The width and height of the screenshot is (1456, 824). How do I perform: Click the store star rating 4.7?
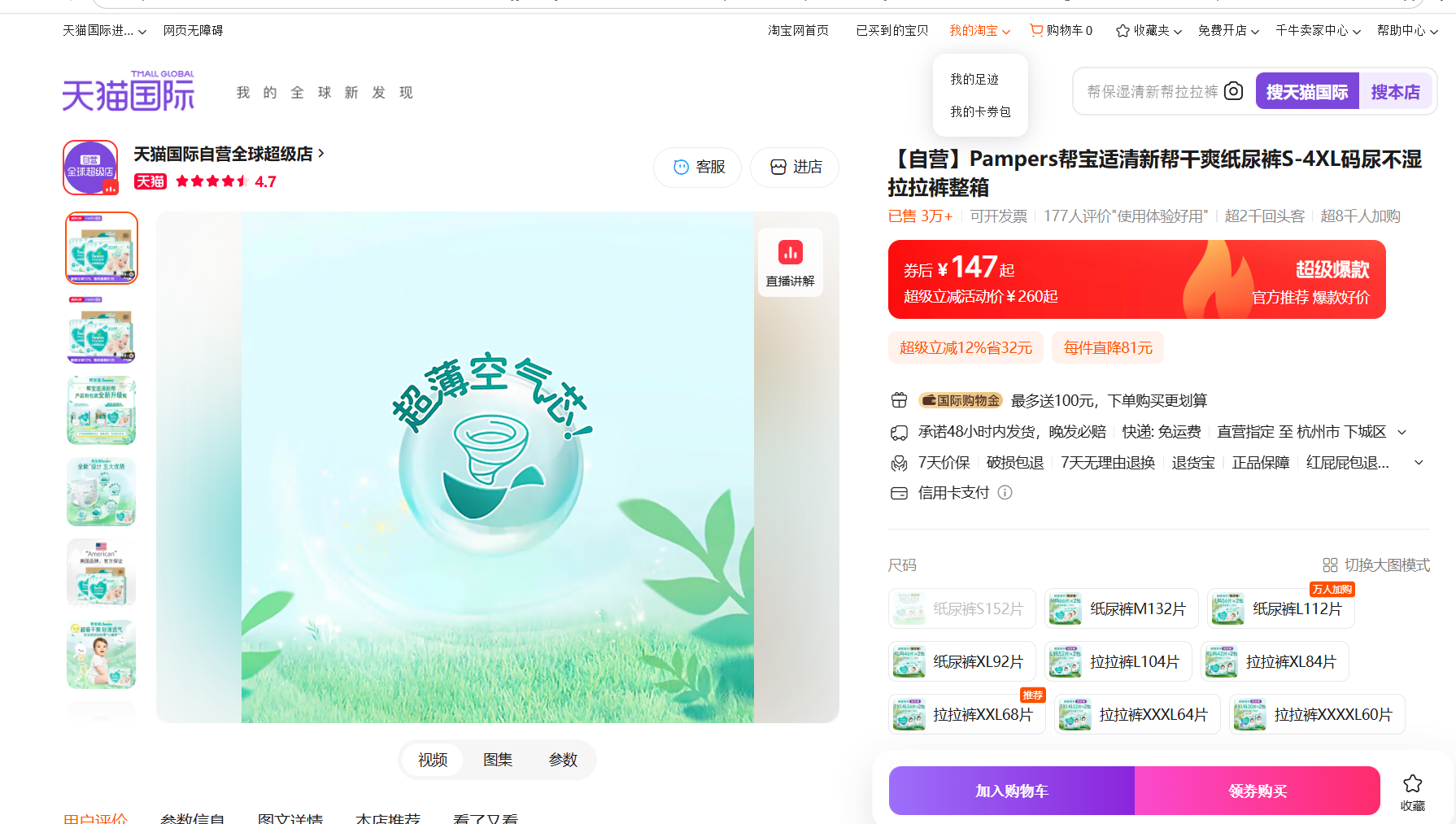point(226,181)
